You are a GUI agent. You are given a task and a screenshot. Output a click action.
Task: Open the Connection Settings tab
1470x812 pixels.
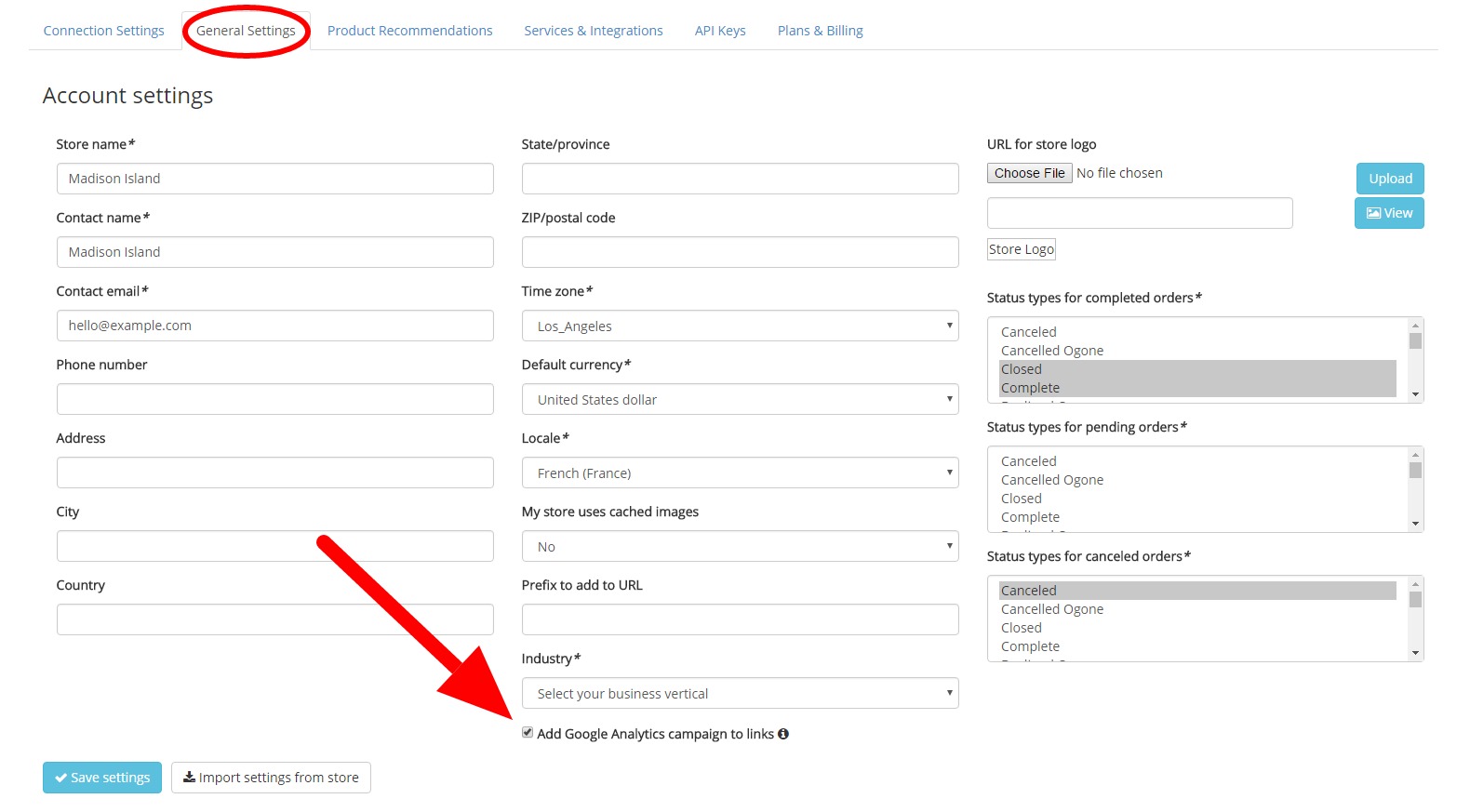(x=103, y=31)
